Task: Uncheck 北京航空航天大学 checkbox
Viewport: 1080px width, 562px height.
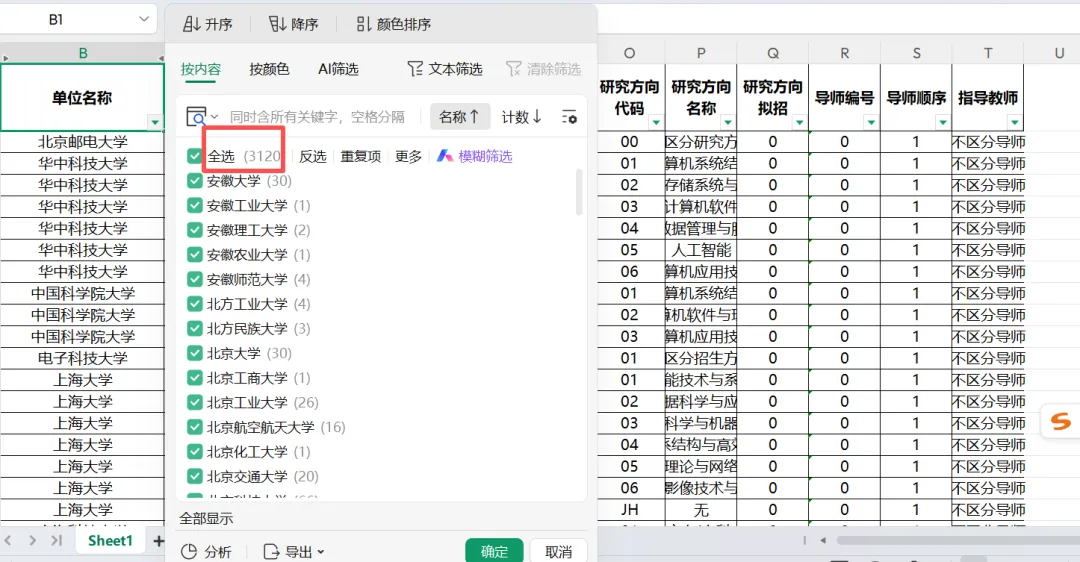Action: 194,427
